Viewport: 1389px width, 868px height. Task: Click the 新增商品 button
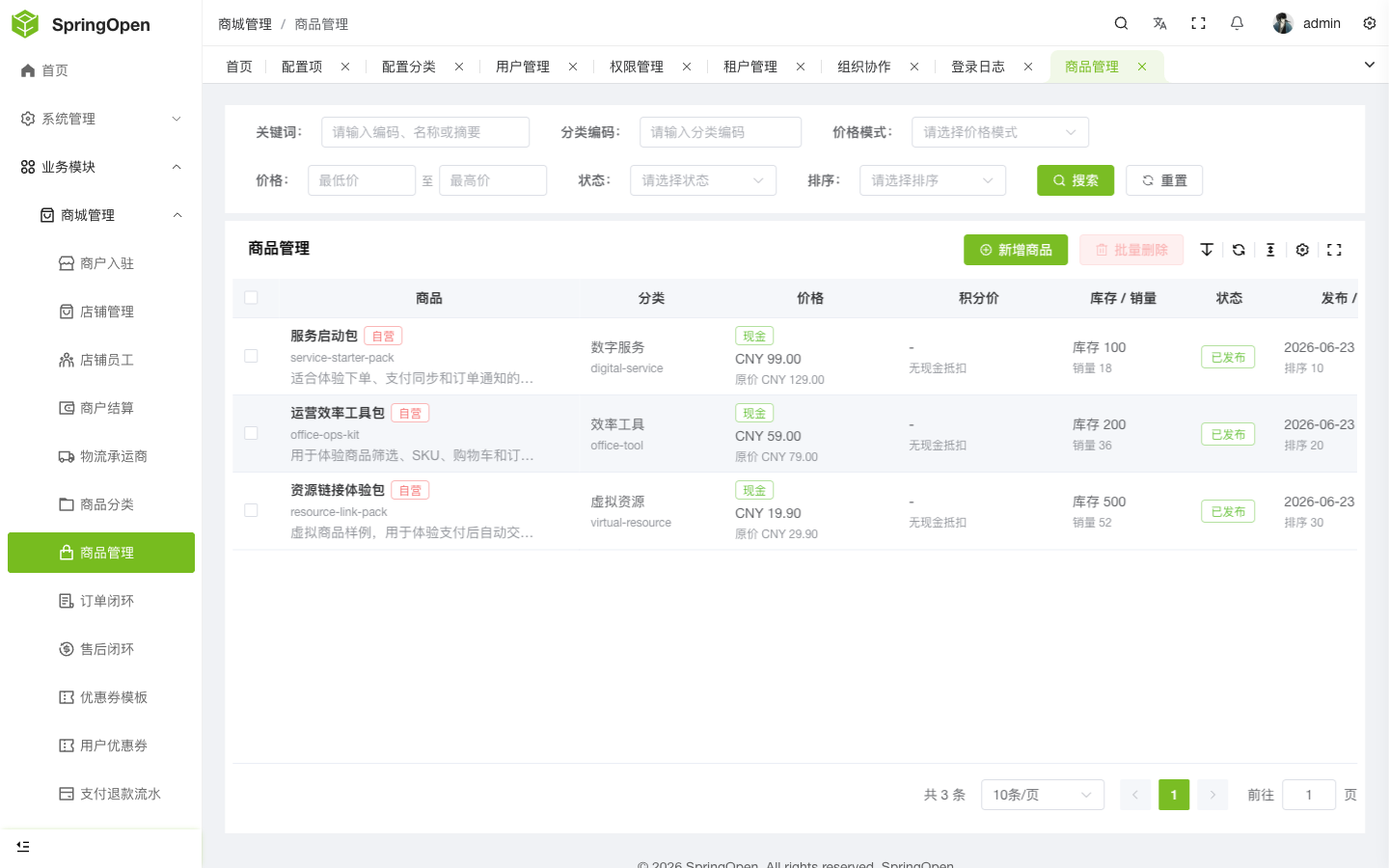click(x=1016, y=250)
